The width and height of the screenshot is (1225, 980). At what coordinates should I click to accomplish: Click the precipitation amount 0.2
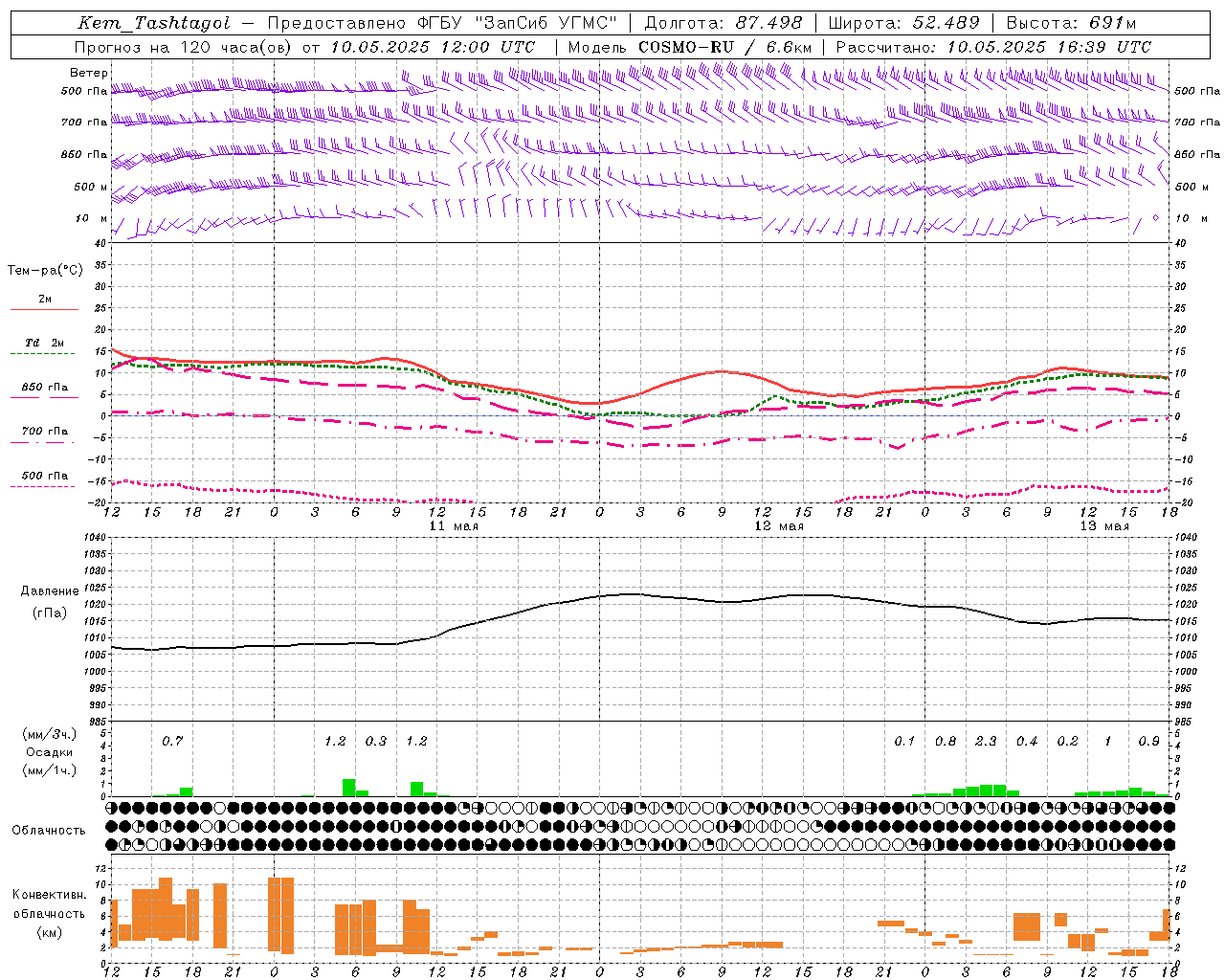click(x=1067, y=741)
